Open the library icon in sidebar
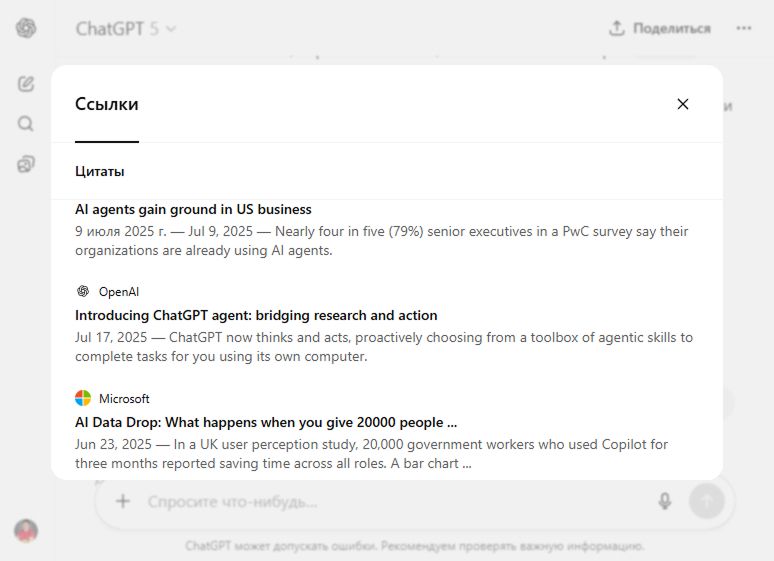The width and height of the screenshot is (774, 561). click(x=26, y=164)
